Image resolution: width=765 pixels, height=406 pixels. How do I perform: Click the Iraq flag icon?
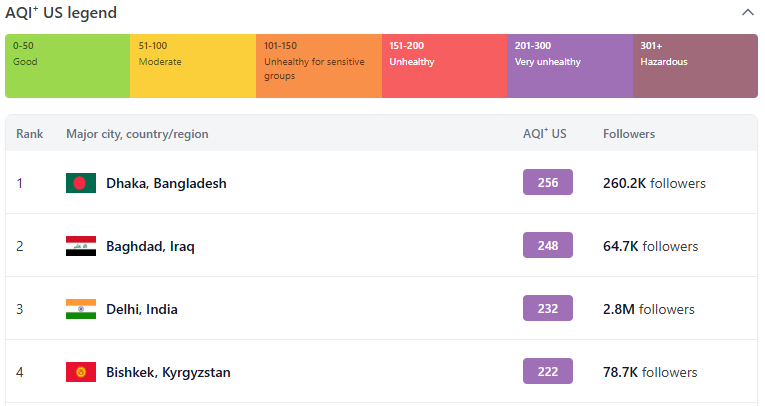81,246
